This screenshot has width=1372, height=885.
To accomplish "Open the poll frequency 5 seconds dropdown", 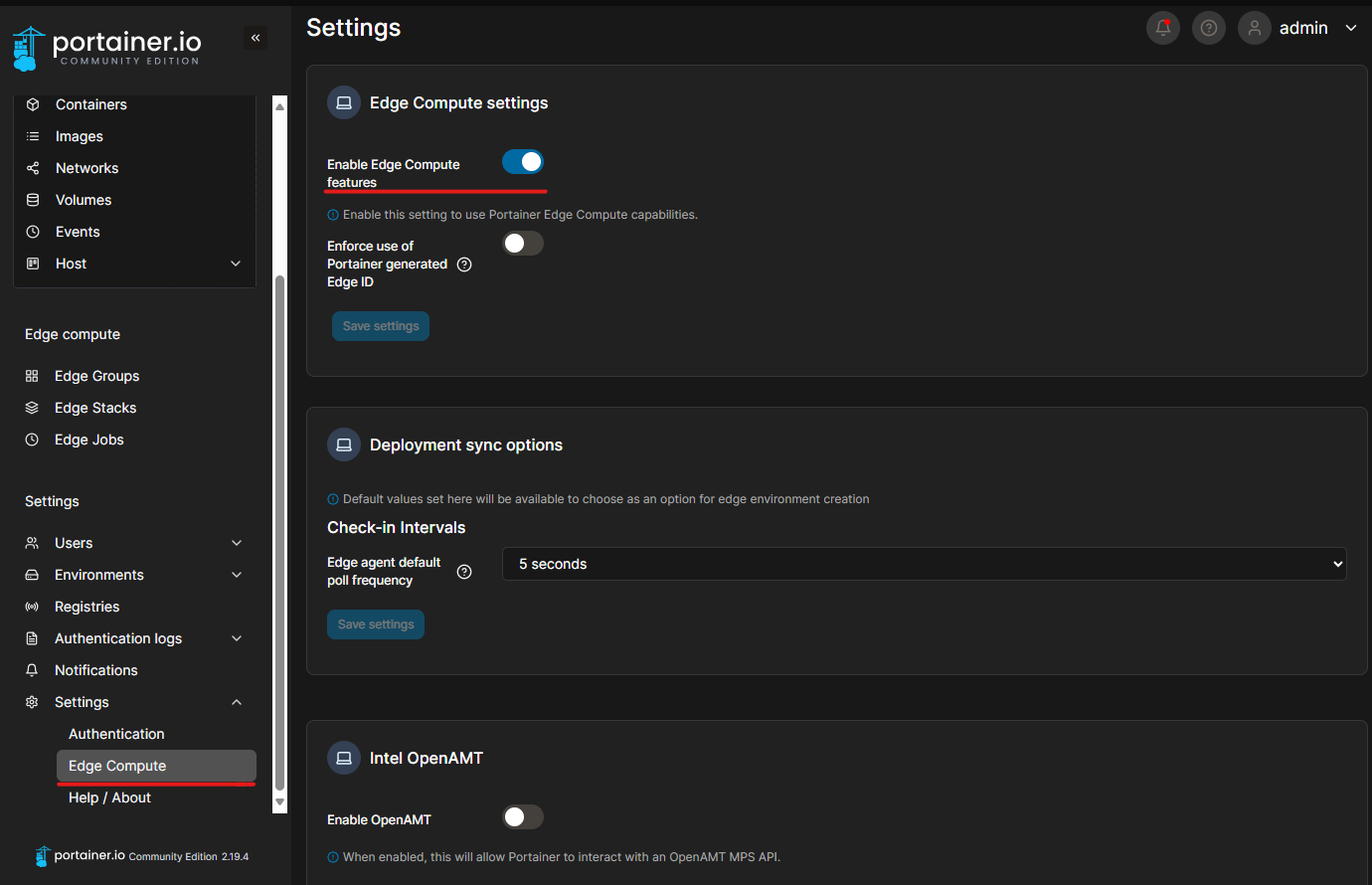I will coord(925,564).
